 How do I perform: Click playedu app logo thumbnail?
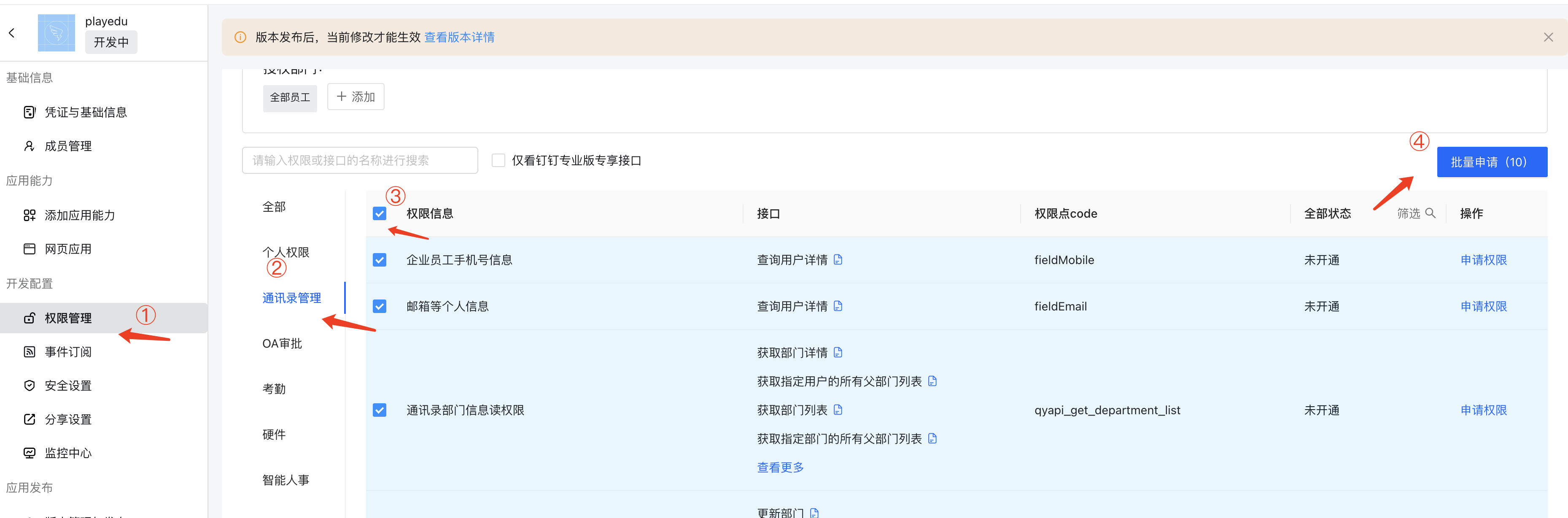[x=56, y=33]
